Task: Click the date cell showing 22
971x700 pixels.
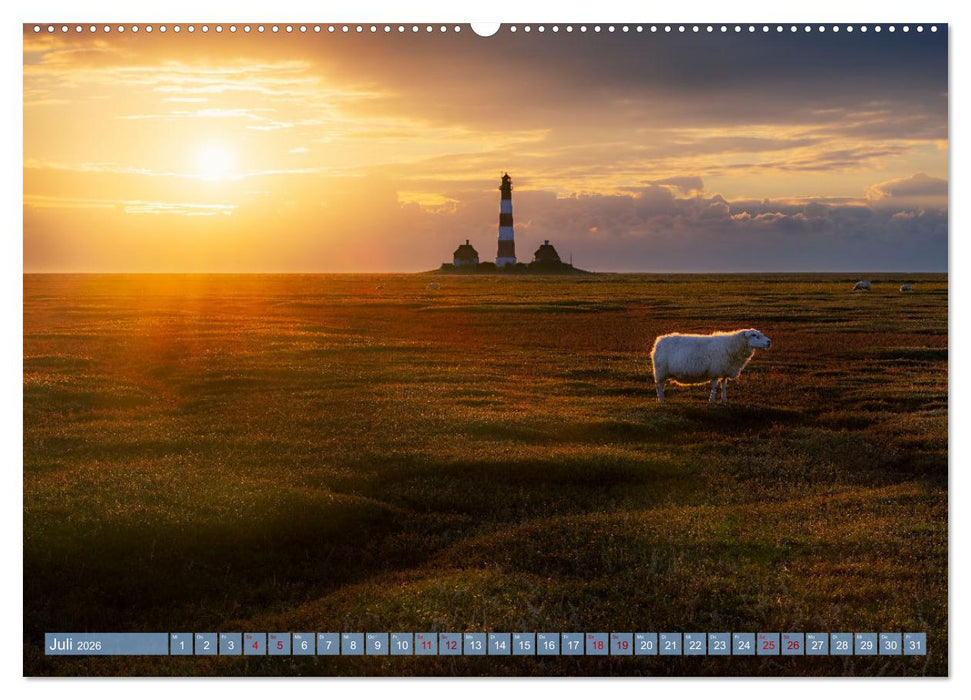Action: tap(695, 646)
